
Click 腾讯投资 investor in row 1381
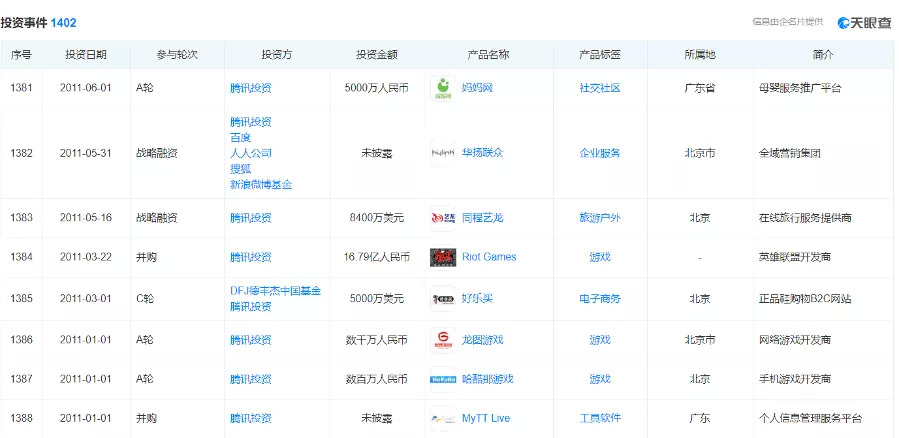click(x=251, y=88)
